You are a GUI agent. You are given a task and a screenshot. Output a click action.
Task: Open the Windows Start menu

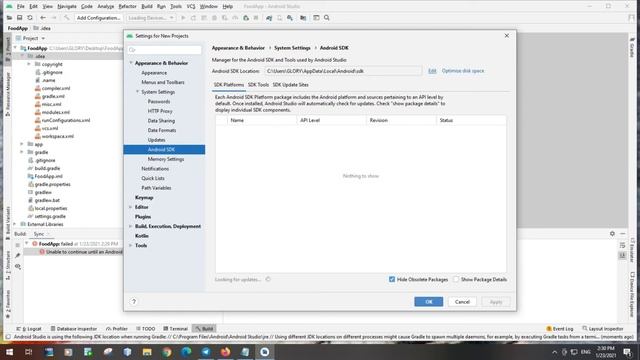(x=9, y=352)
